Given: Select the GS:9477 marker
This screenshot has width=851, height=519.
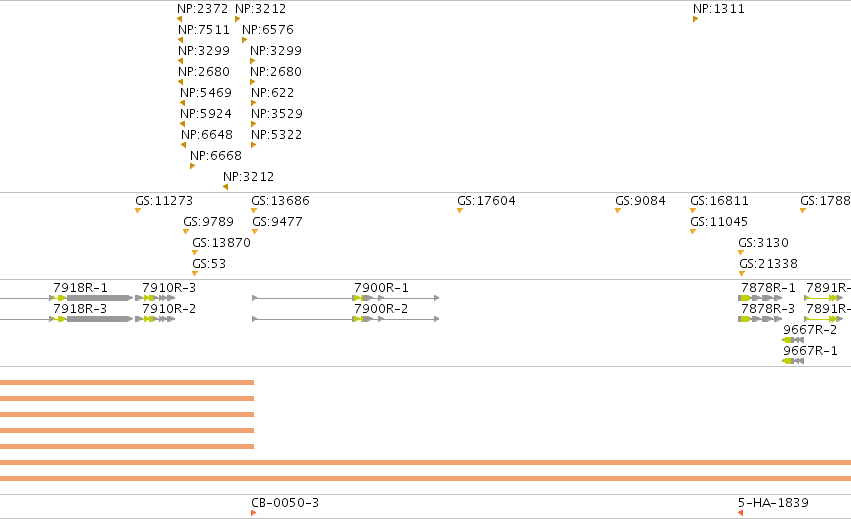Looking at the screenshot, I should [x=255, y=232].
